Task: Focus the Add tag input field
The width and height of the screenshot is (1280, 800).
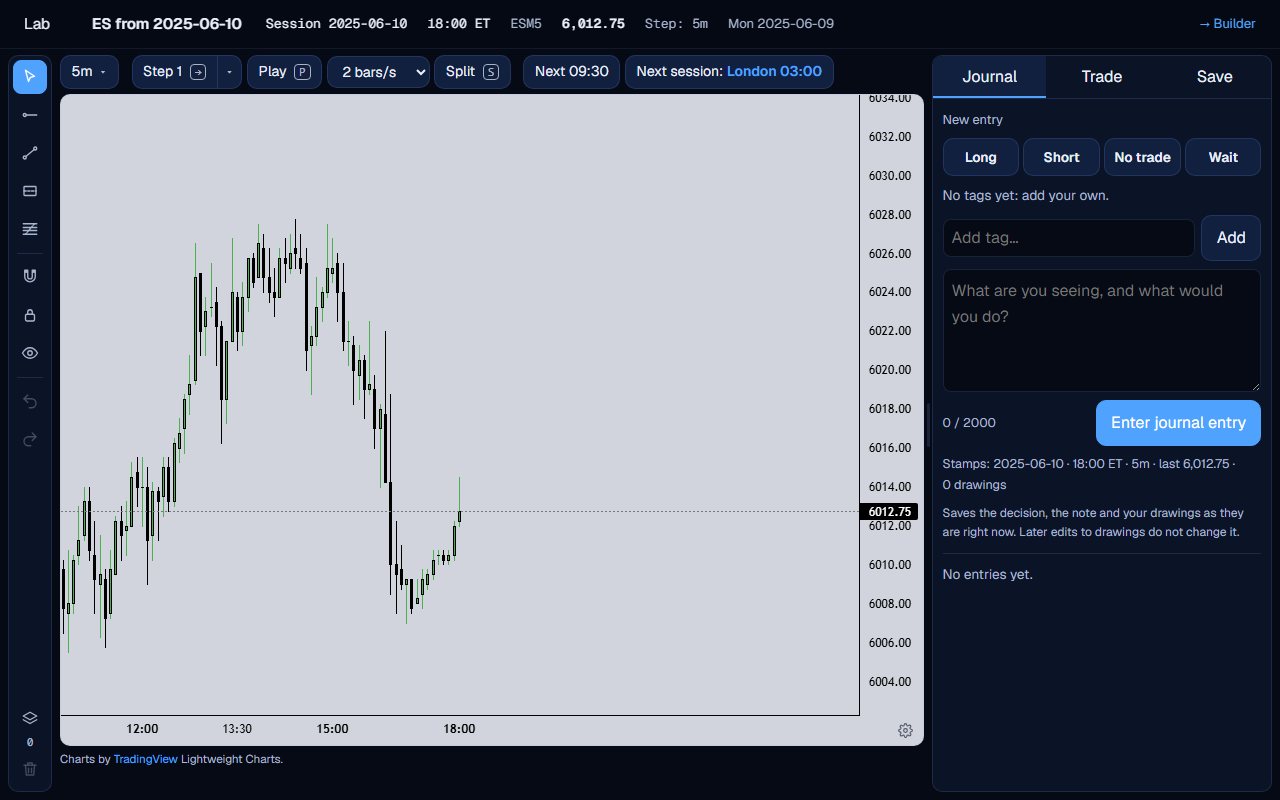Action: 1069,238
